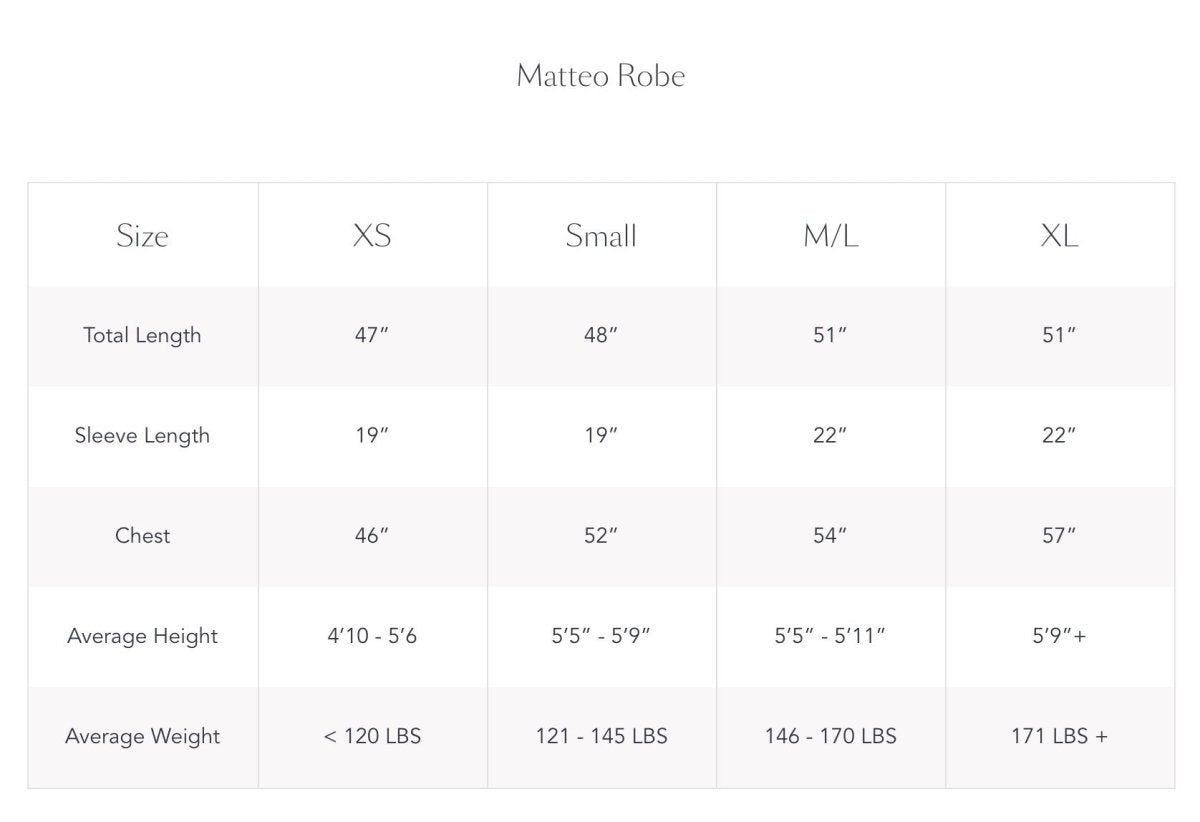Select the XL column header
The width and height of the screenshot is (1200, 822).
coord(1059,236)
